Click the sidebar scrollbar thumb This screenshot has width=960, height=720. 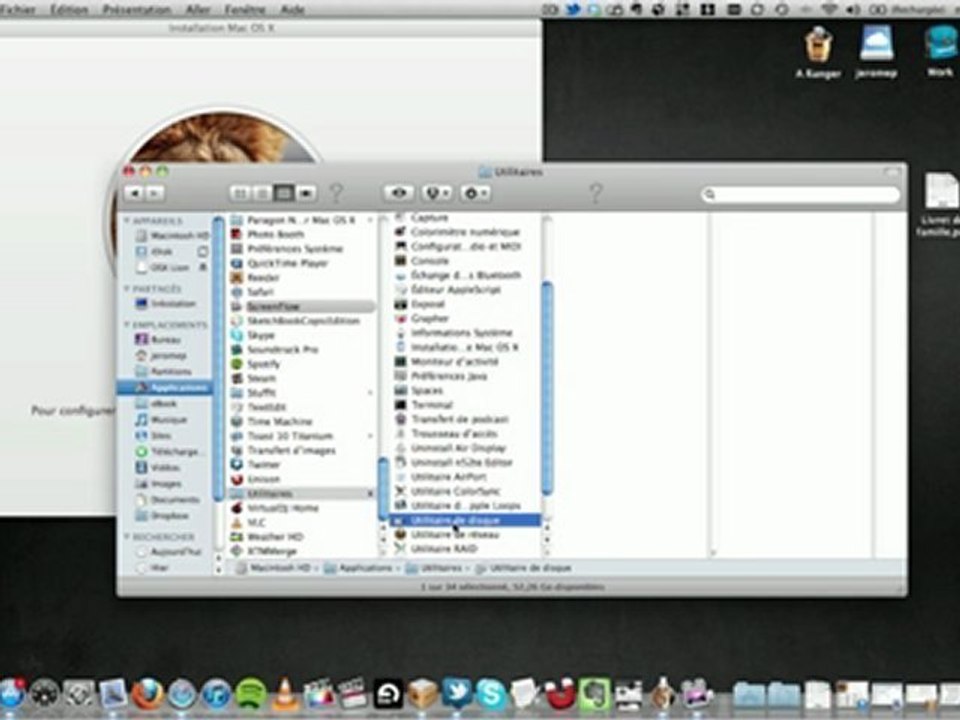coord(218,358)
